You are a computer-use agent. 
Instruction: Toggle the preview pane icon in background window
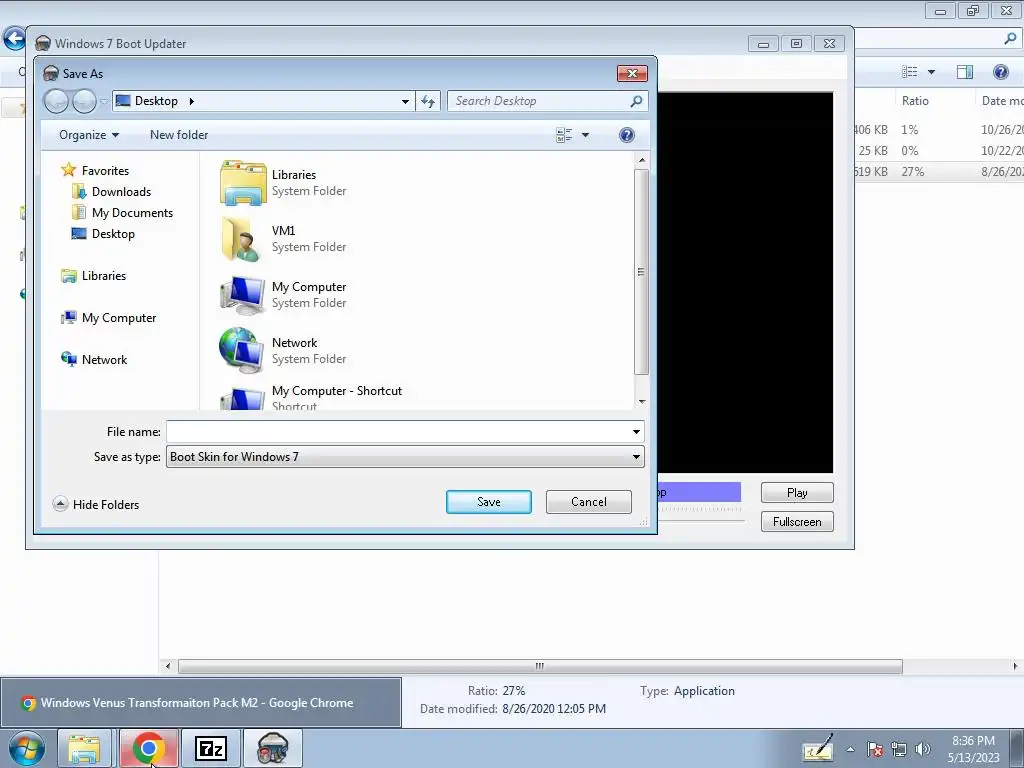click(x=965, y=72)
